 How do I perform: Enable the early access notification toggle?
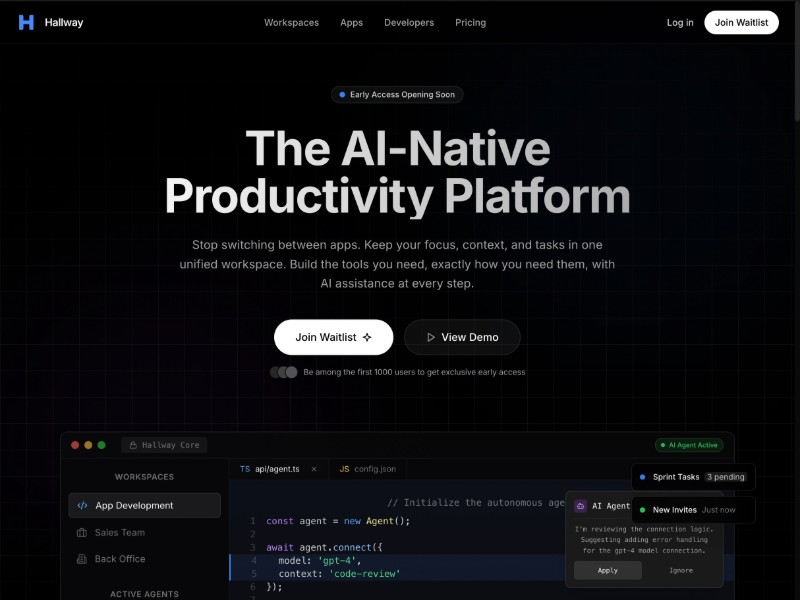(x=283, y=371)
